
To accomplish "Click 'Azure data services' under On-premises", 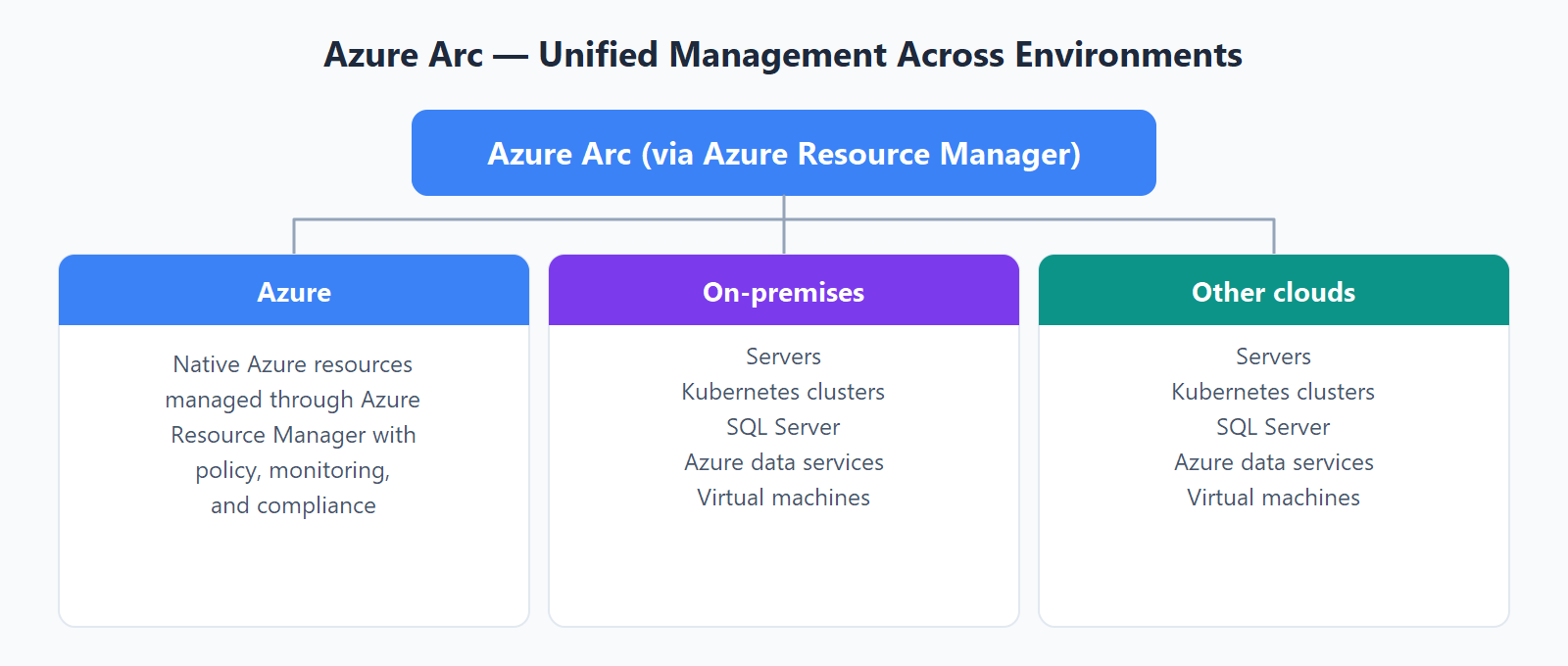I will coord(784,462).
